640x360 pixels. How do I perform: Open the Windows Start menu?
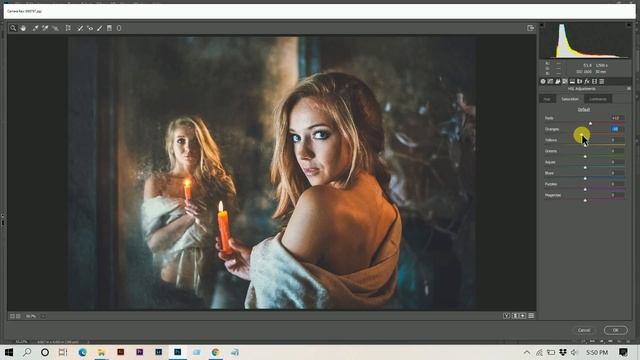click(9, 352)
